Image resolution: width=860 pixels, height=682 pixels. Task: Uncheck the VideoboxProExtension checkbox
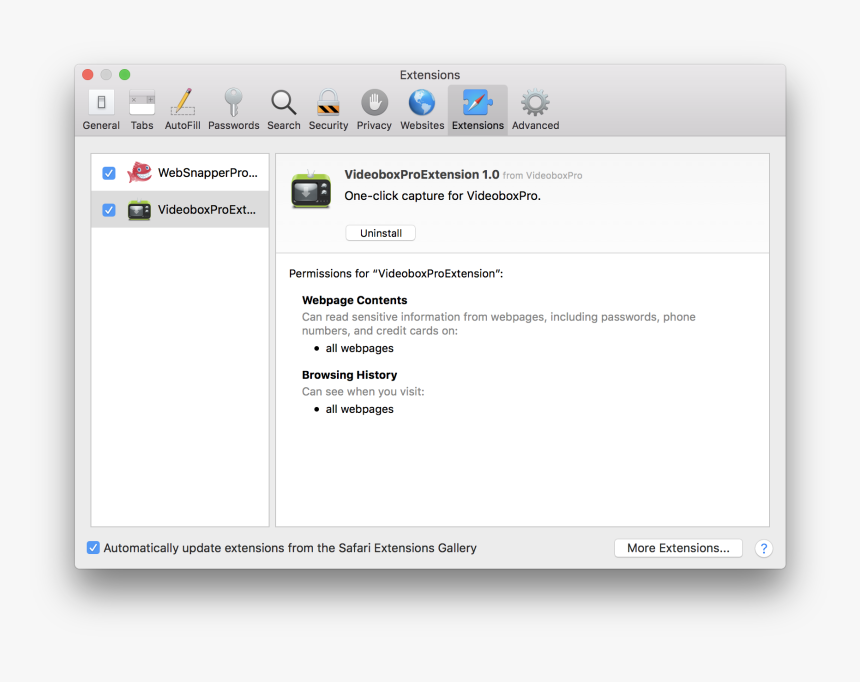click(x=108, y=210)
